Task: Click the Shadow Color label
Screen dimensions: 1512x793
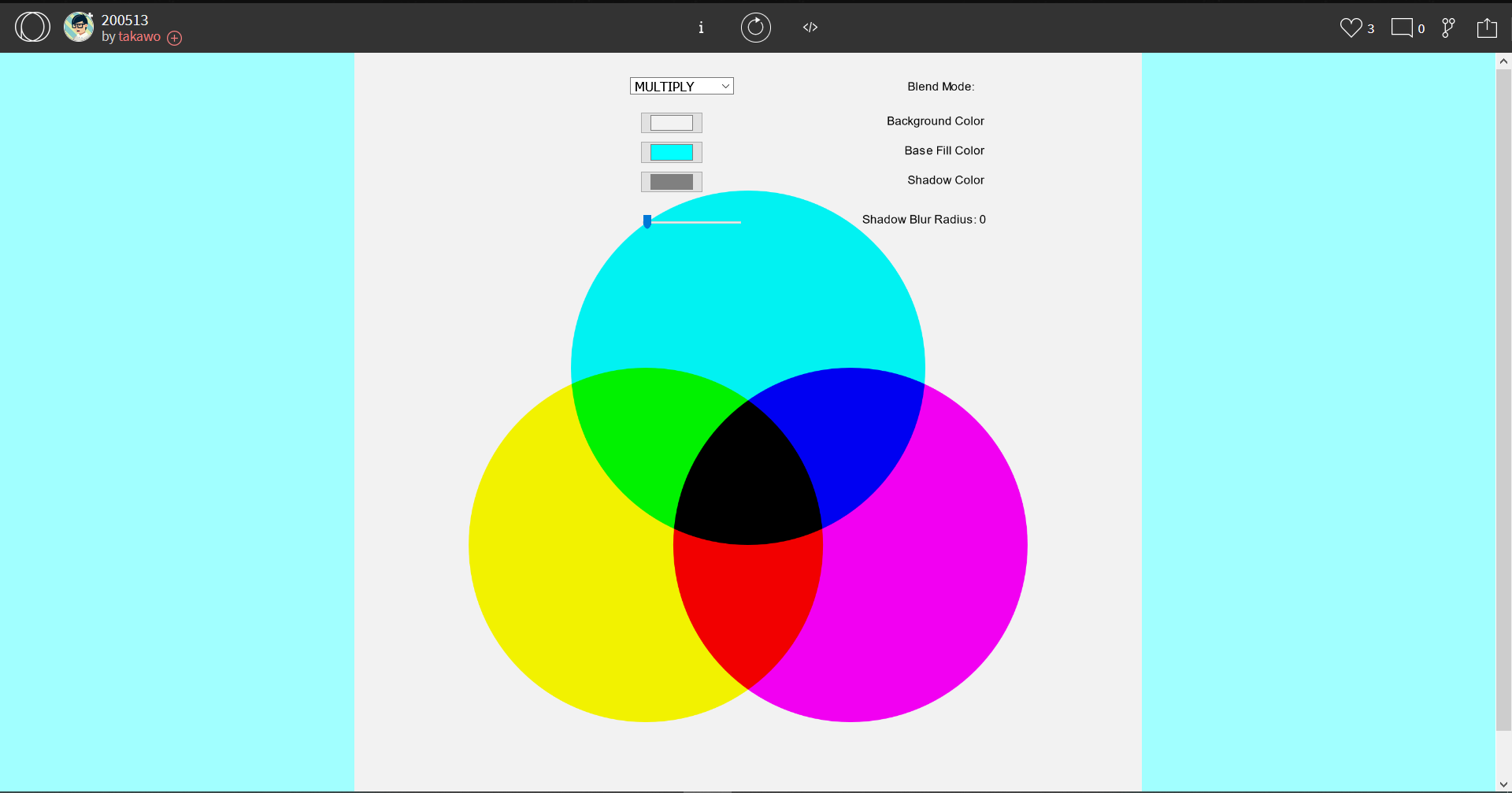Action: [946, 180]
